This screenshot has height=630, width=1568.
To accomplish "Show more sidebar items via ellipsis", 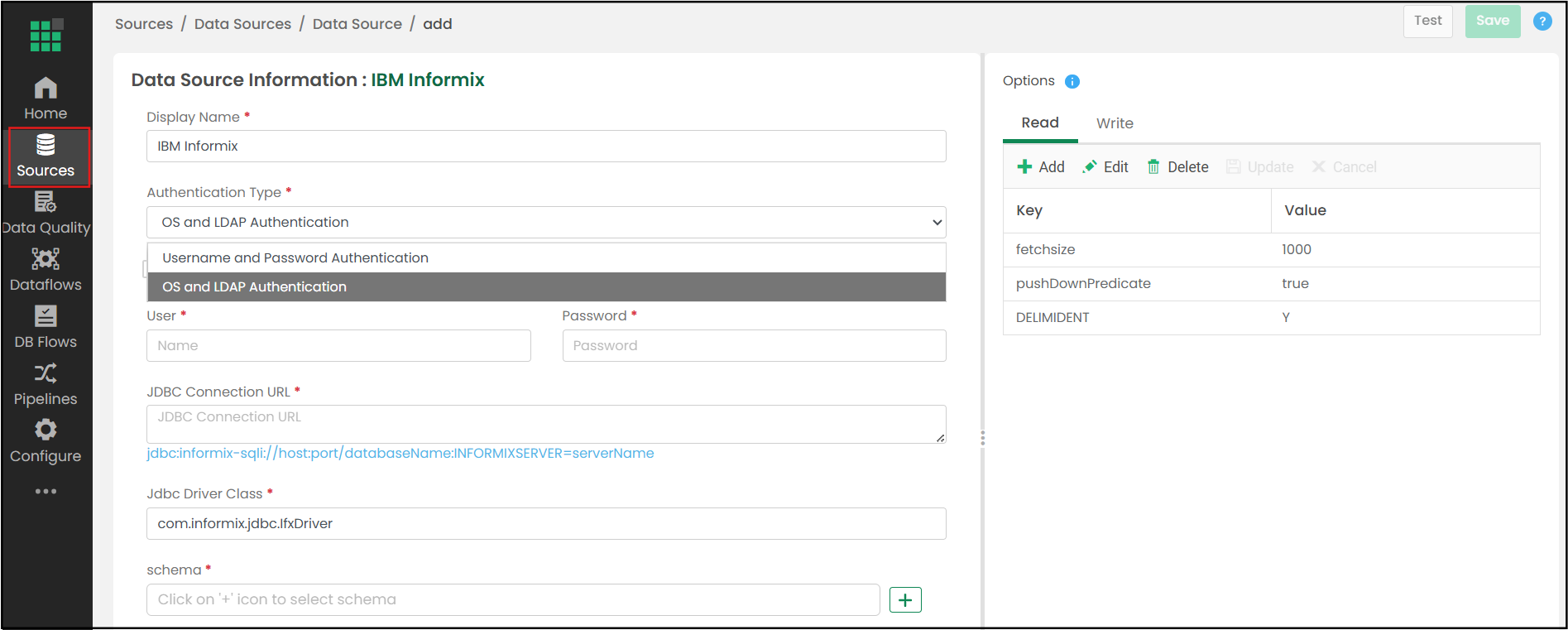I will tap(46, 491).
